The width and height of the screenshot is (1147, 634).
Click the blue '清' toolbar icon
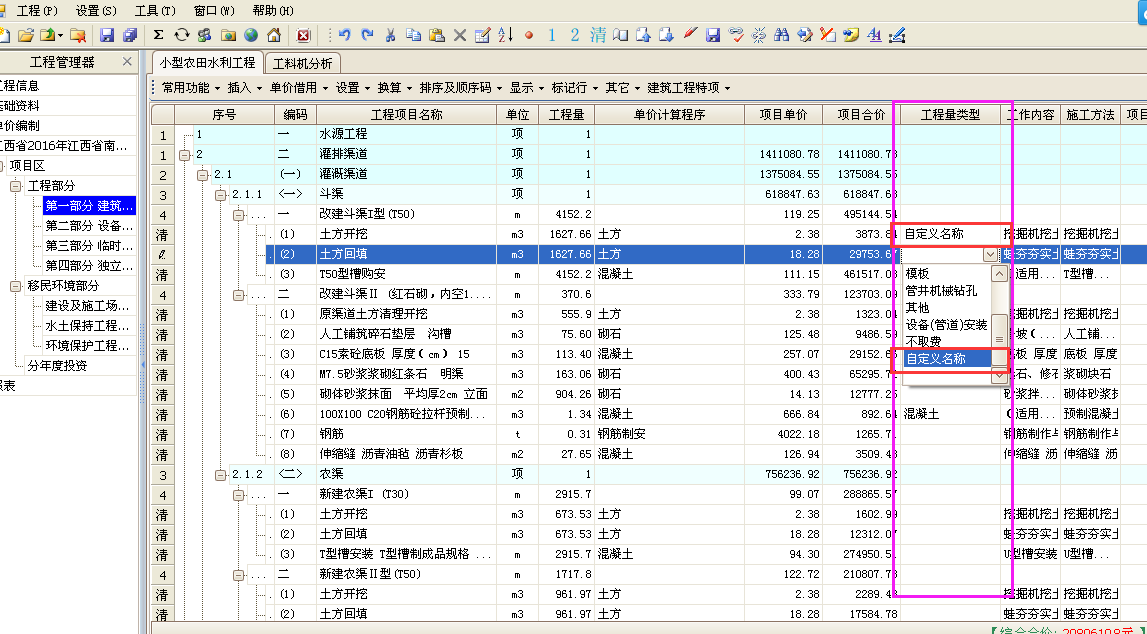click(598, 35)
